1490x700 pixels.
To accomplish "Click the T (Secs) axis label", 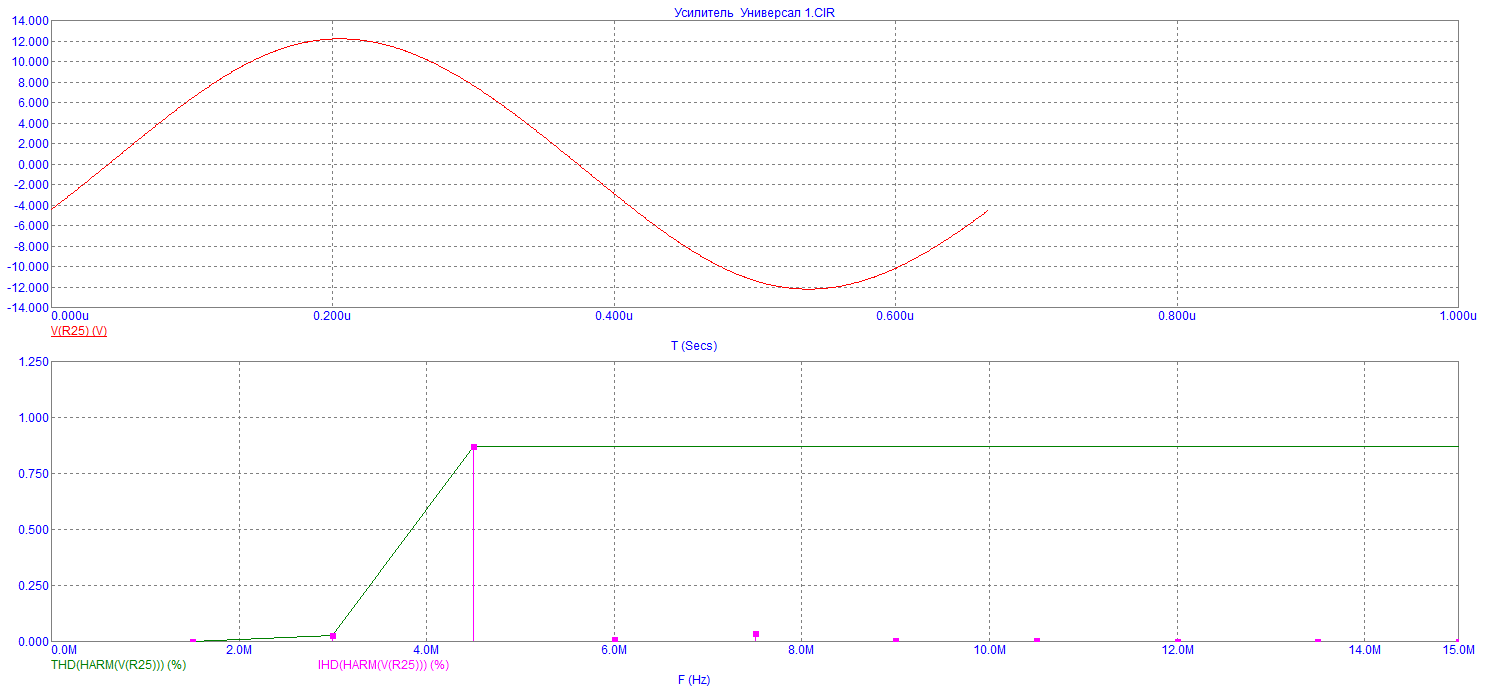I will pyautogui.click(x=693, y=346).
